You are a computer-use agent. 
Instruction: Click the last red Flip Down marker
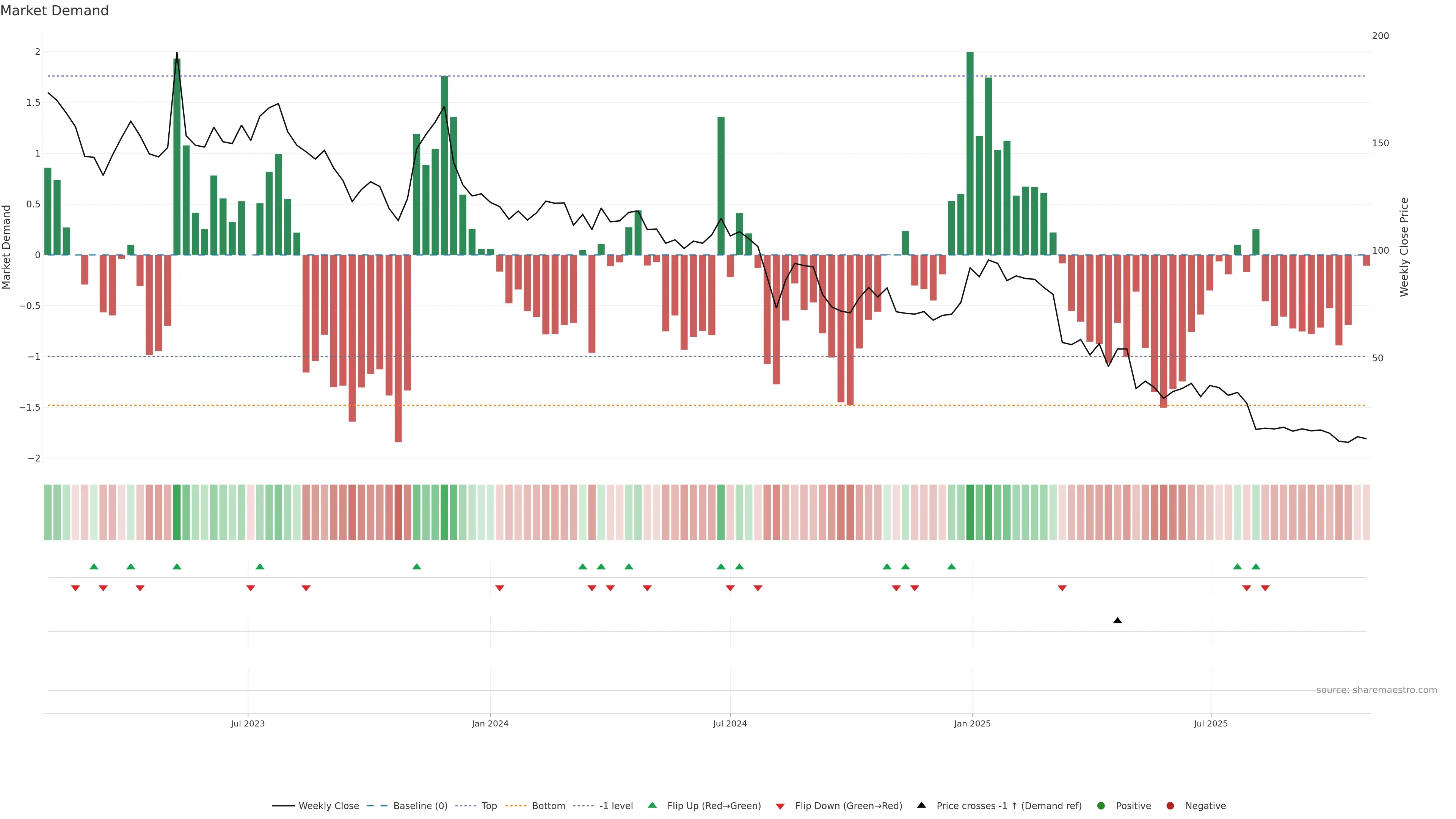point(1265,588)
